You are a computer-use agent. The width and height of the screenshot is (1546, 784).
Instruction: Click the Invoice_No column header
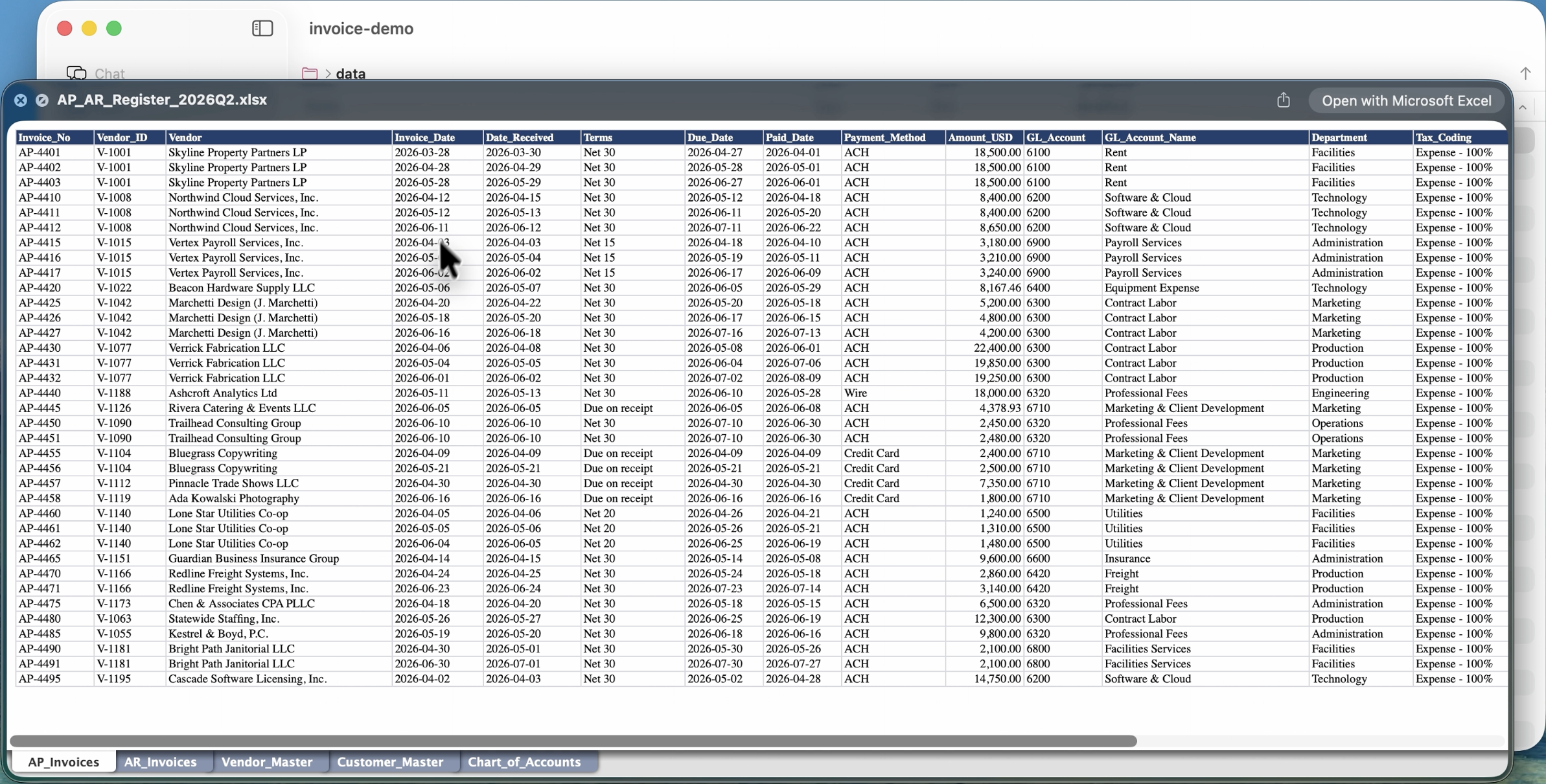[54, 137]
